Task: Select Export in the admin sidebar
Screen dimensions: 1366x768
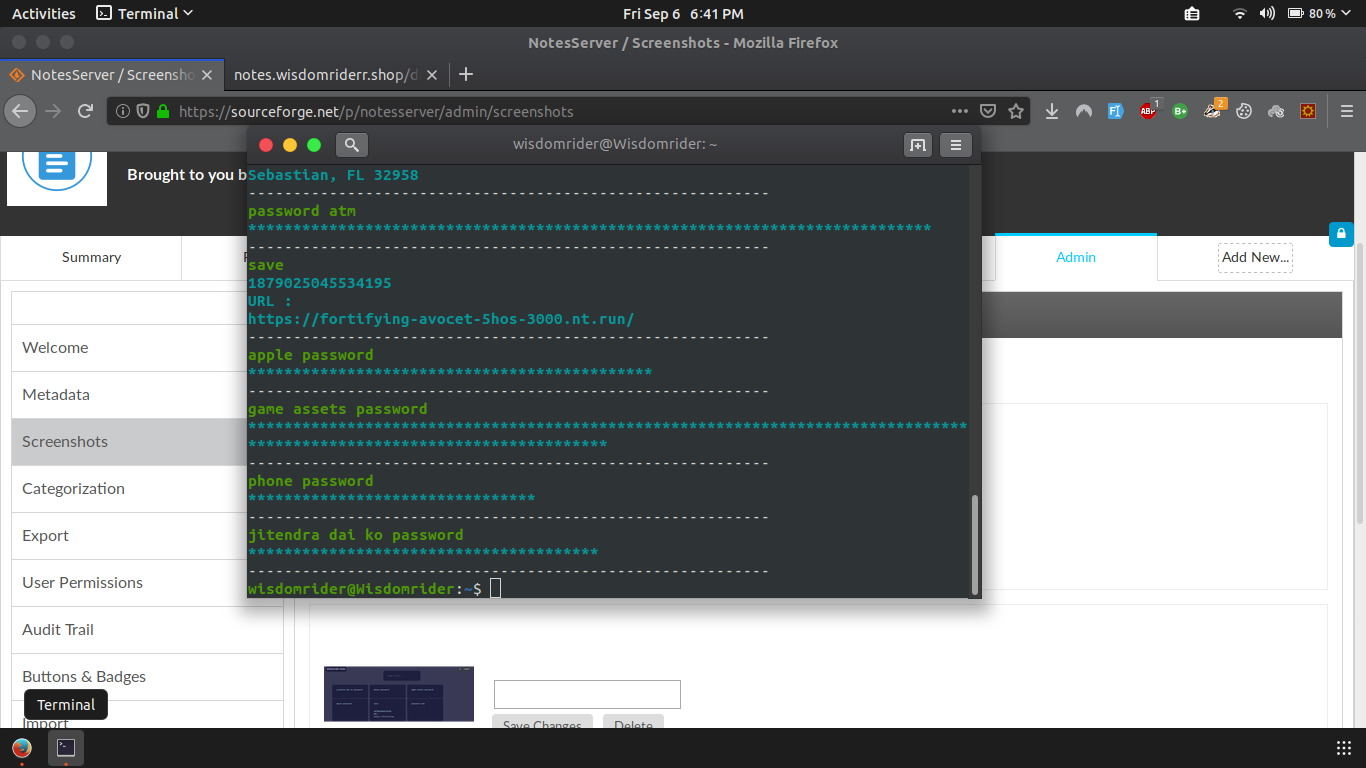Action: click(x=147, y=536)
